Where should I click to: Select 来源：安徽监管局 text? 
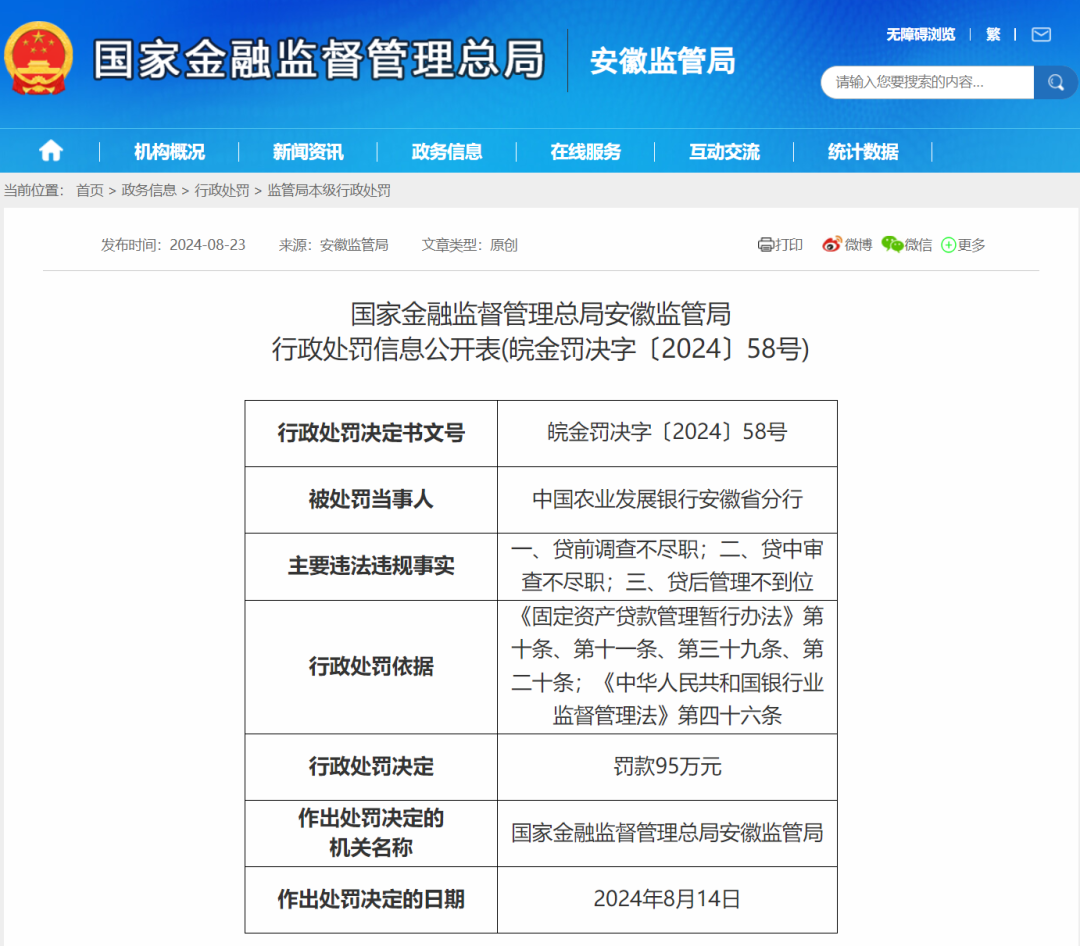click(333, 245)
